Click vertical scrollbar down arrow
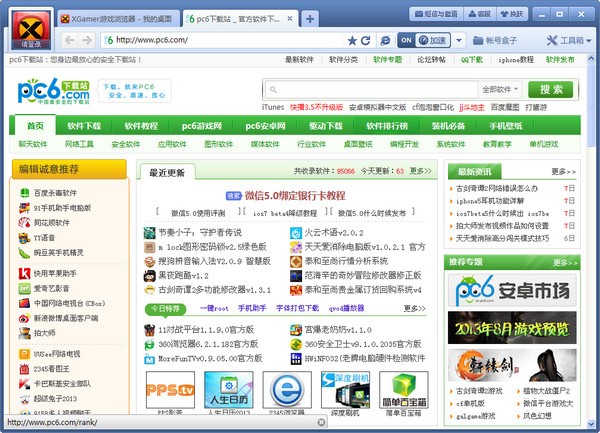The width and height of the screenshot is (600, 433). click(x=591, y=424)
